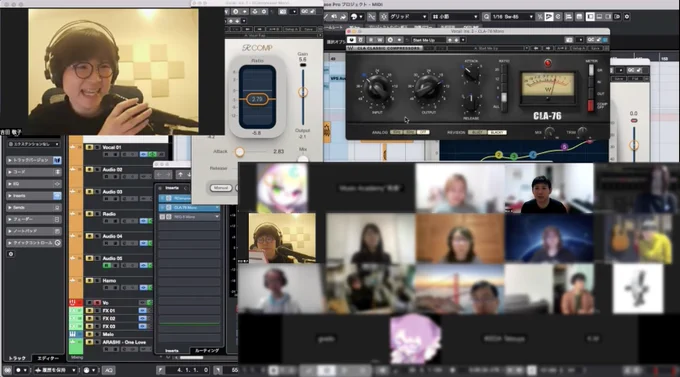This screenshot has height=377, width=680.
Task: Select BLACKY revision on CLA-76
Action: (x=497, y=132)
